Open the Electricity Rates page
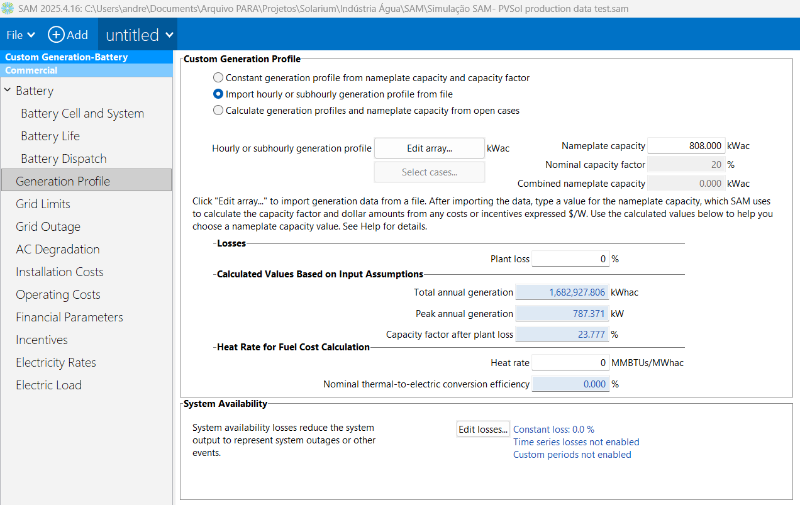This screenshot has height=505, width=800. tap(56, 362)
